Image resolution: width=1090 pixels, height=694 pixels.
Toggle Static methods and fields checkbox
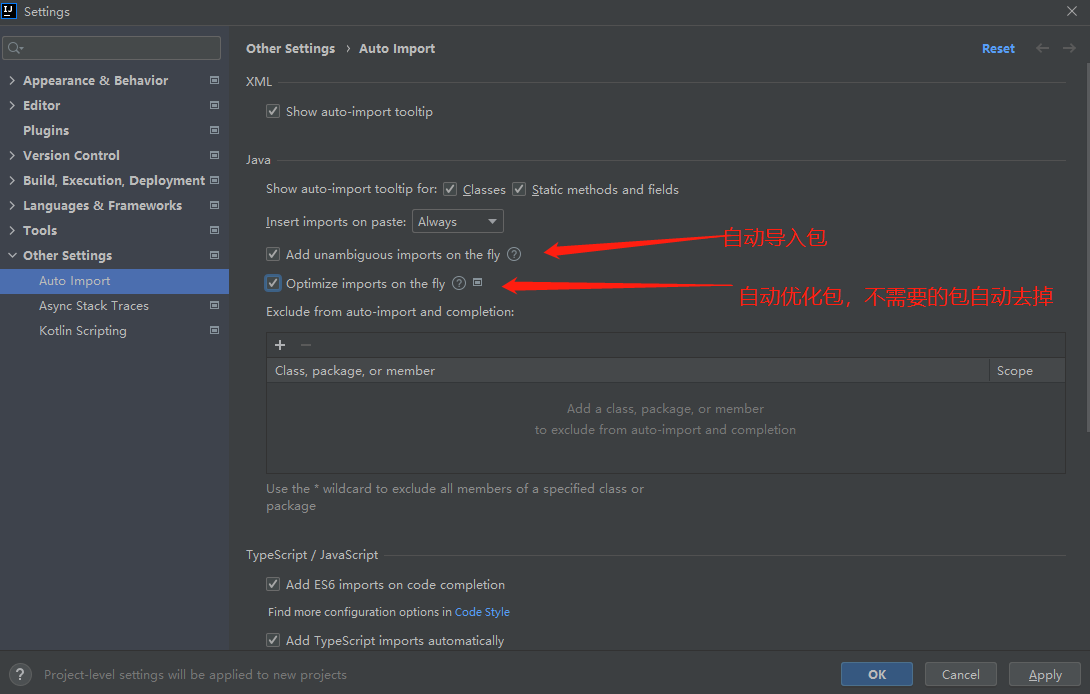click(x=519, y=189)
